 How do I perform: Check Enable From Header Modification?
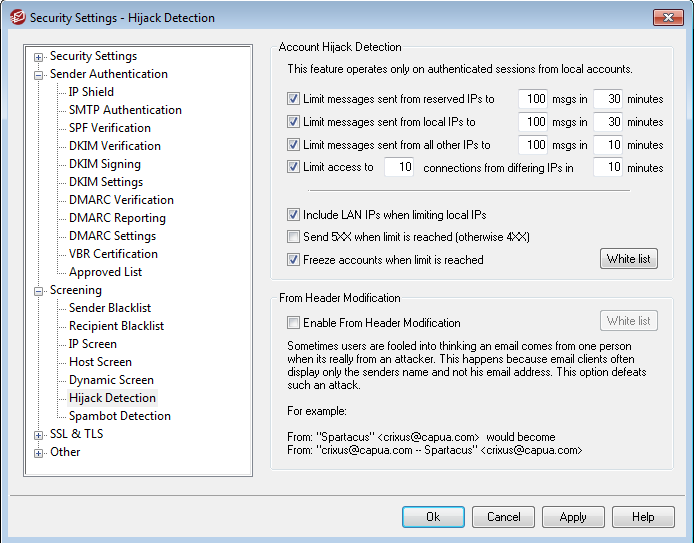tap(293, 322)
